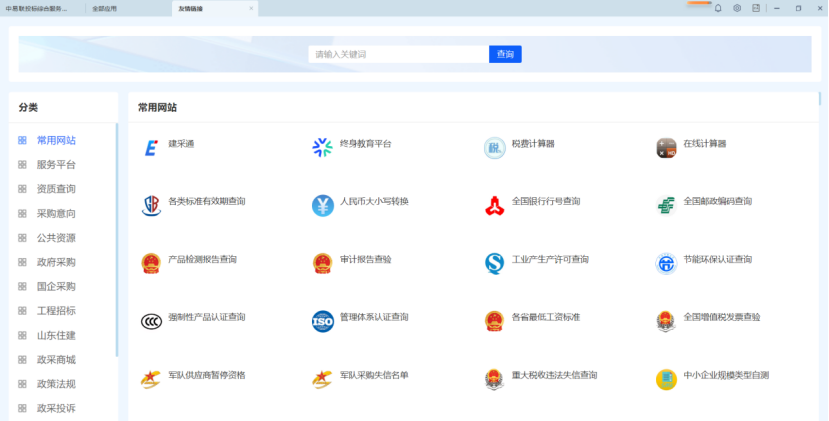The image size is (829, 421).
Task: Open the 军队采购失信名单 link
Action: click(374, 375)
